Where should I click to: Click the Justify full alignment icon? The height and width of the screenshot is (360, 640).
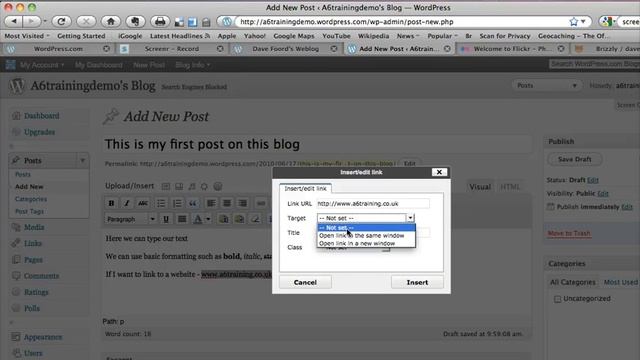click(x=182, y=219)
